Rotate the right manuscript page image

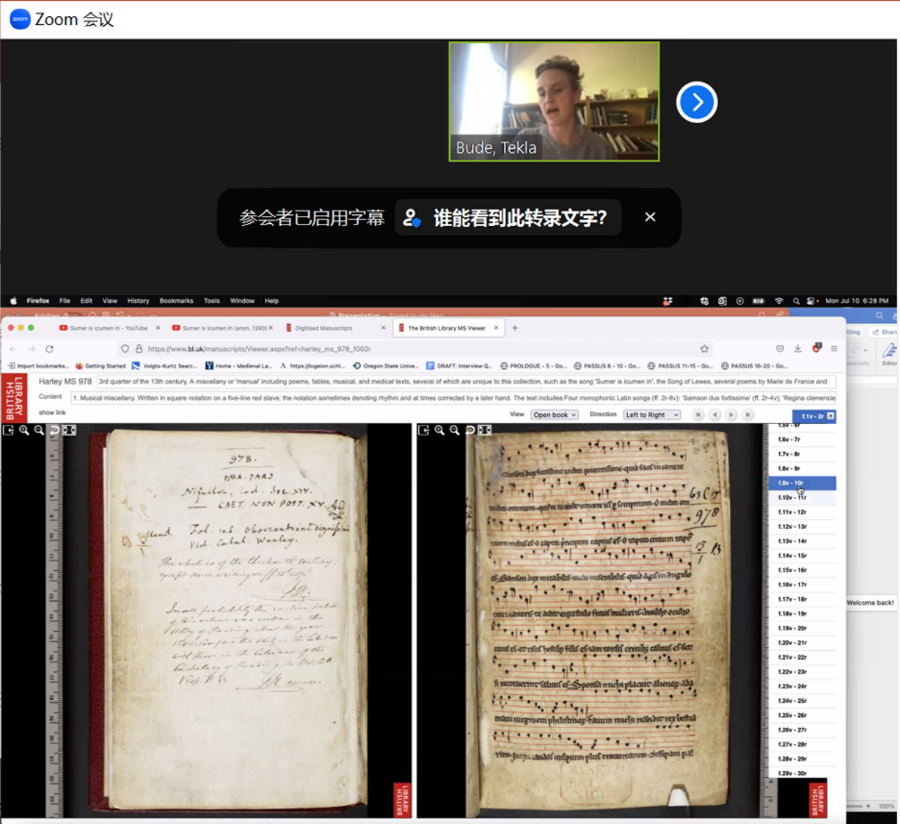(470, 430)
